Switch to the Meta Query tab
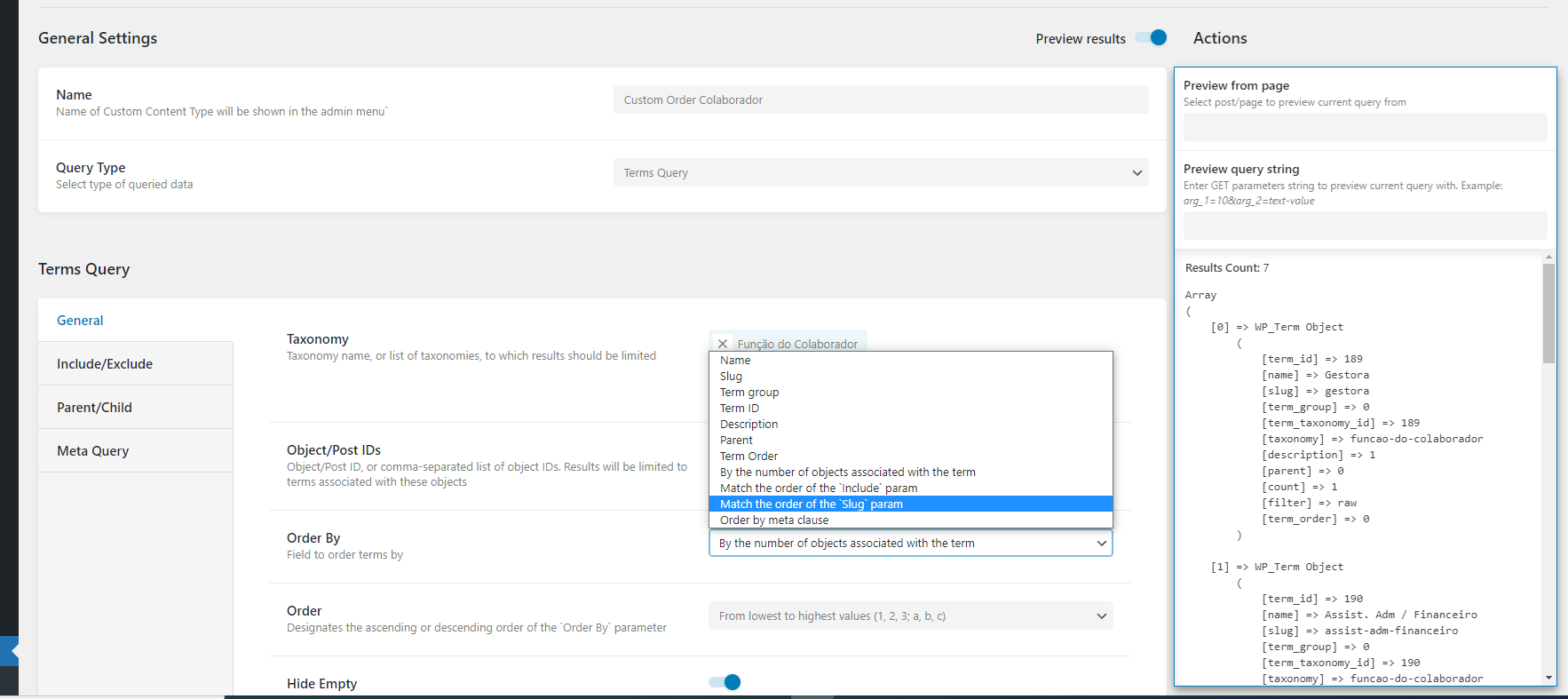 (x=136, y=451)
